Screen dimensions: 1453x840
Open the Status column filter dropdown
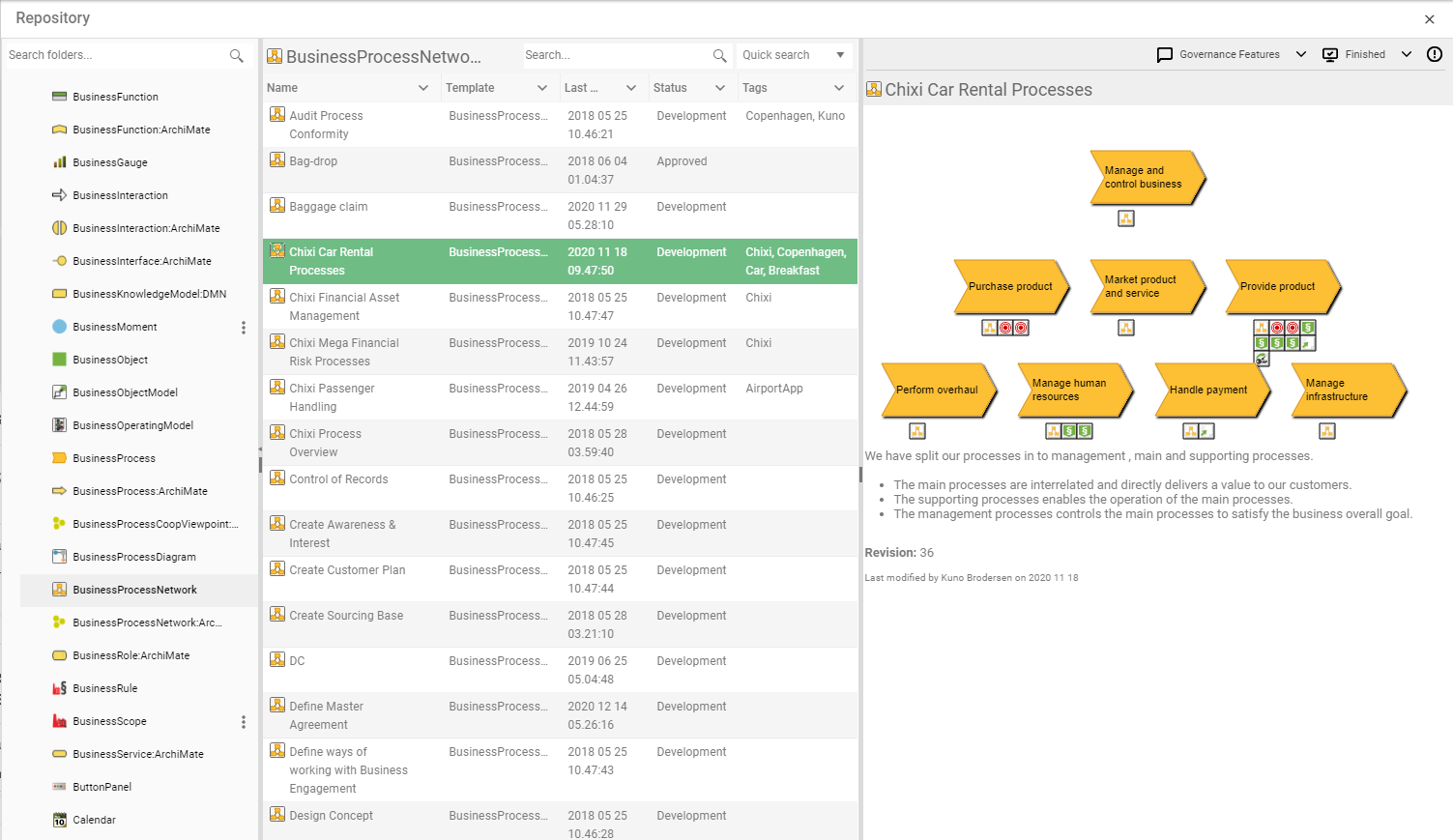tap(720, 88)
